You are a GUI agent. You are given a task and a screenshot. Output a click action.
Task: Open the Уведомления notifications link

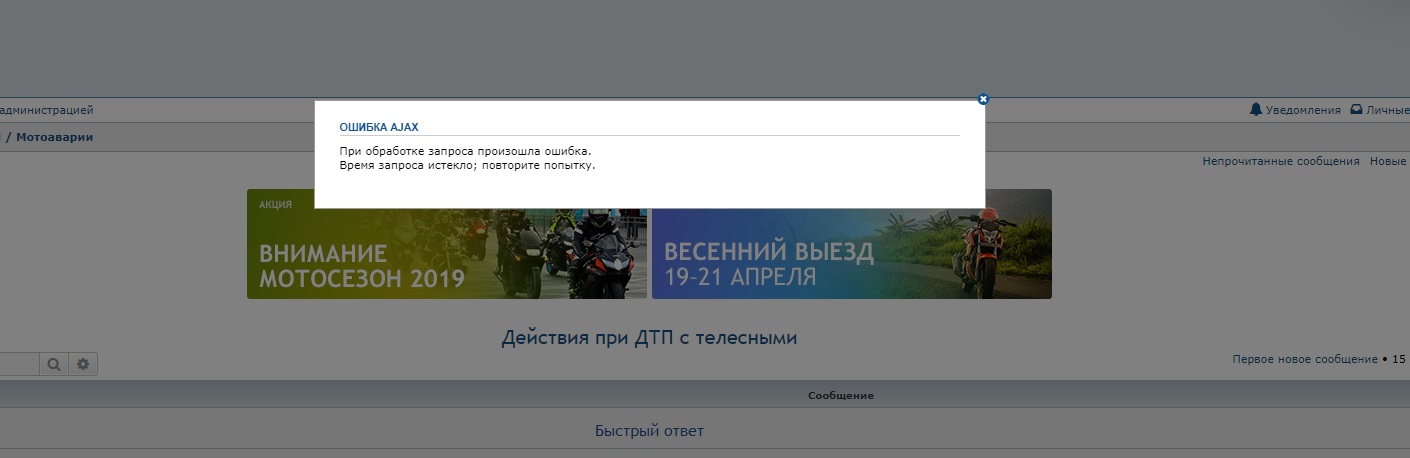1302,110
